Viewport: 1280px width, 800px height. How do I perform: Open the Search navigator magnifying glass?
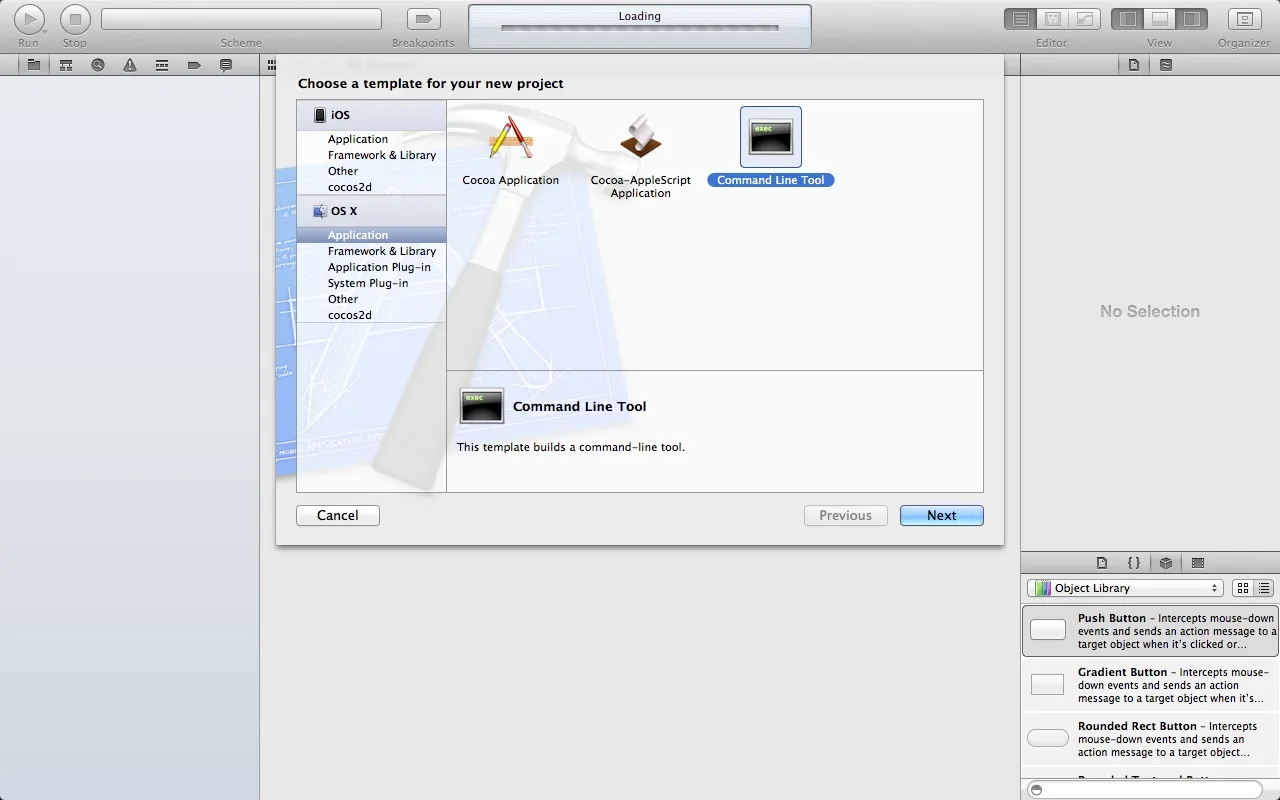pyautogui.click(x=98, y=64)
